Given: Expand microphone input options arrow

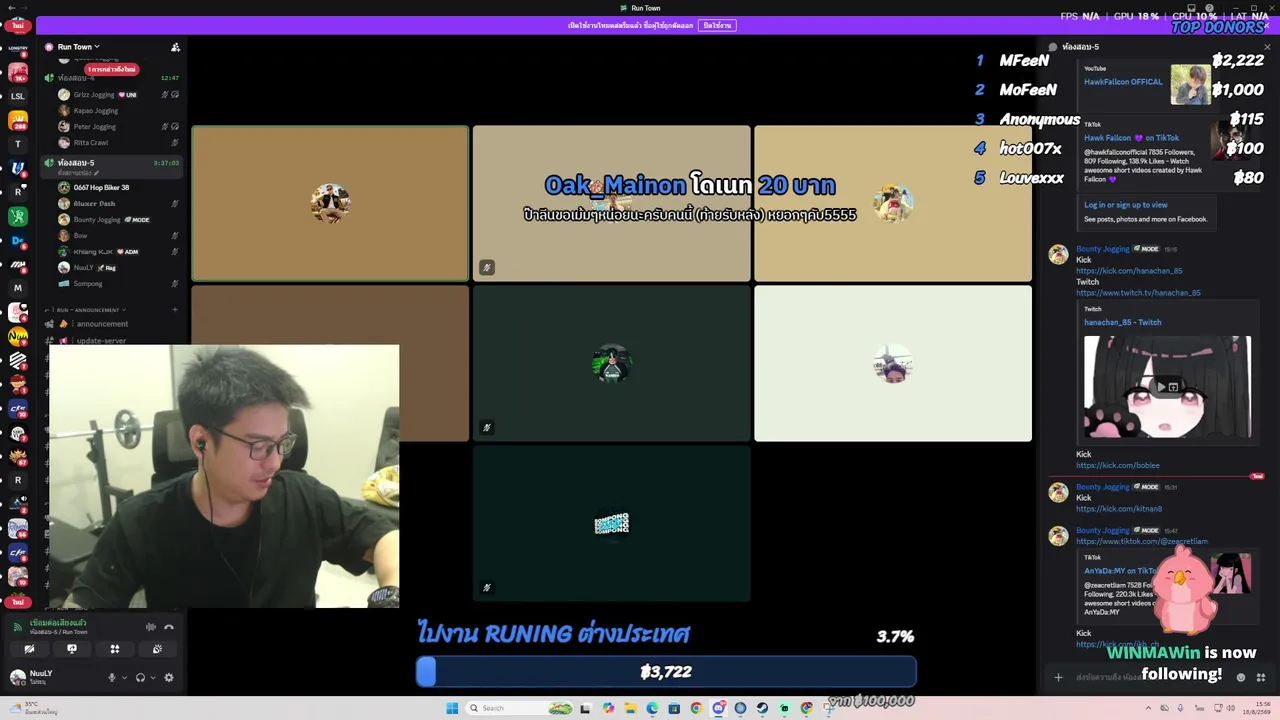Looking at the screenshot, I should click(124, 677).
